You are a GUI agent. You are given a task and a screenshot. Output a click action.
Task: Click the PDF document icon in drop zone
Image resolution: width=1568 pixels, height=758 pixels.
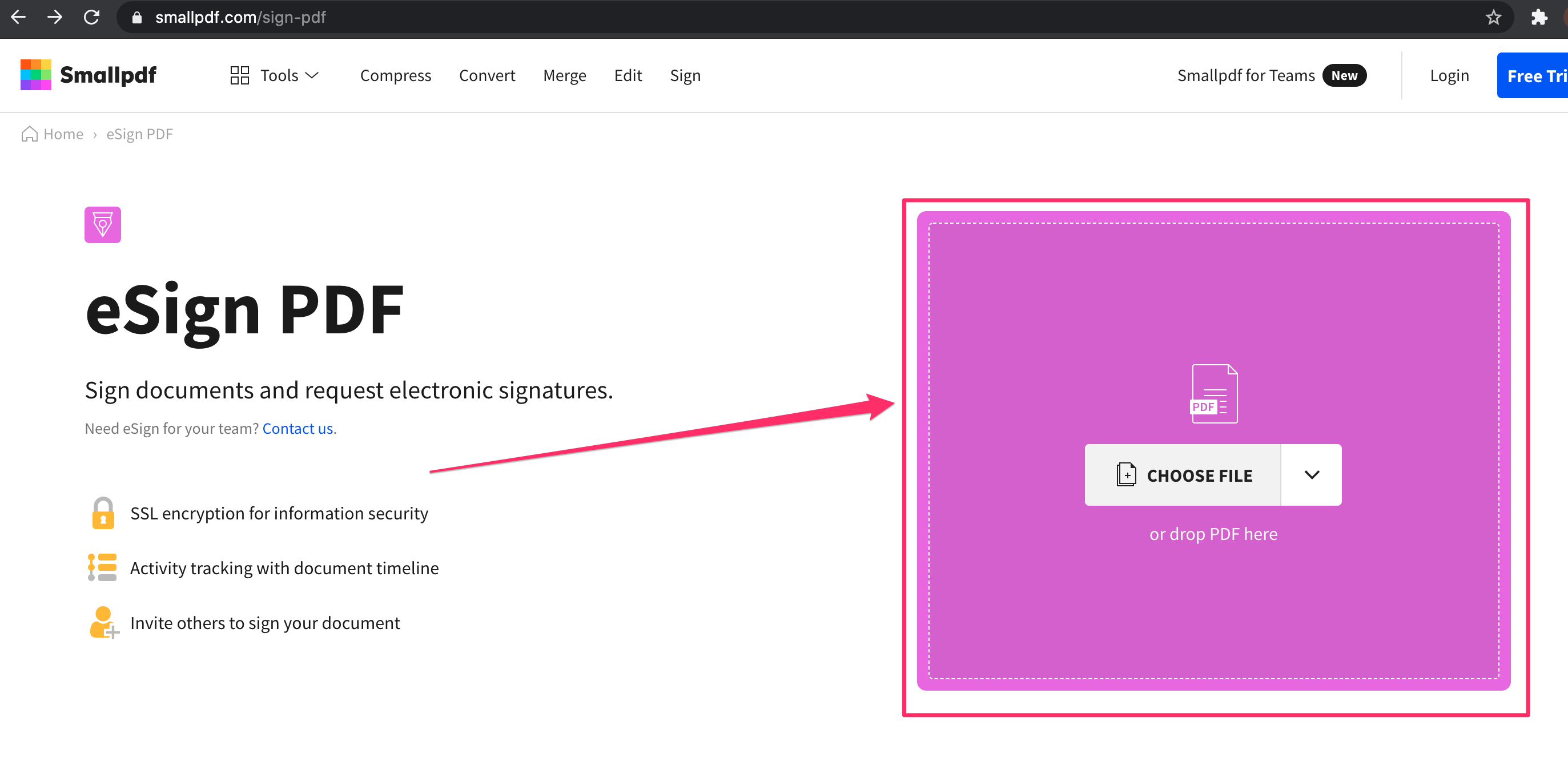(x=1213, y=394)
